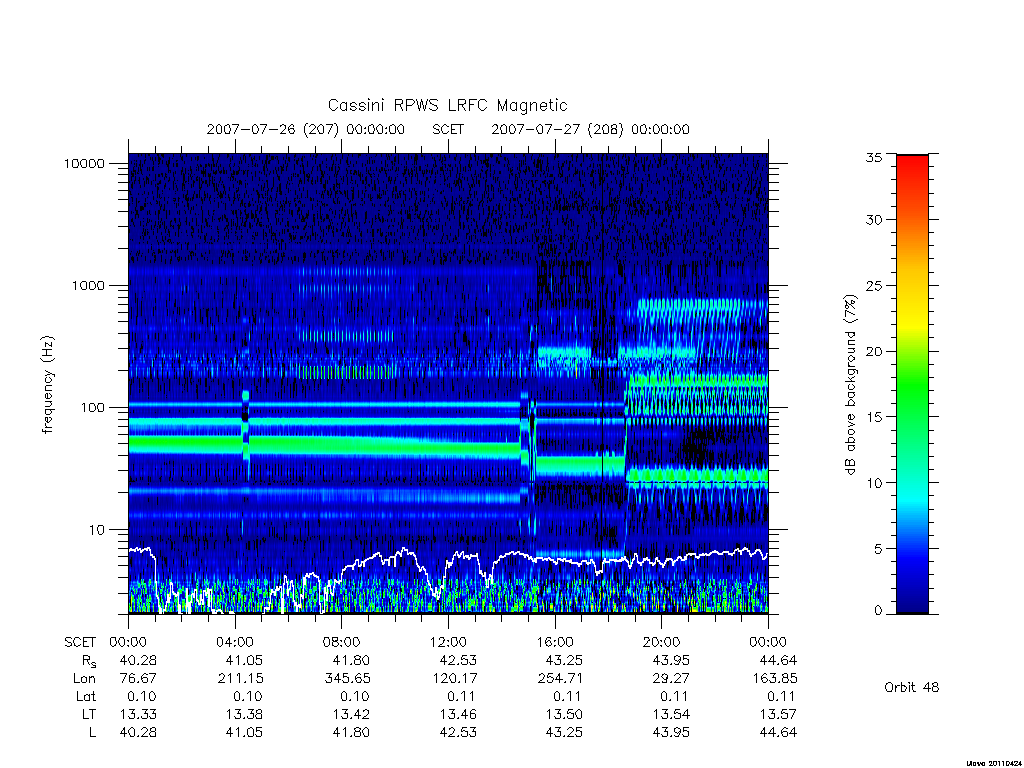Click the 08:00 time tick label
Viewport: 1024px width, 768px height.
(342, 643)
